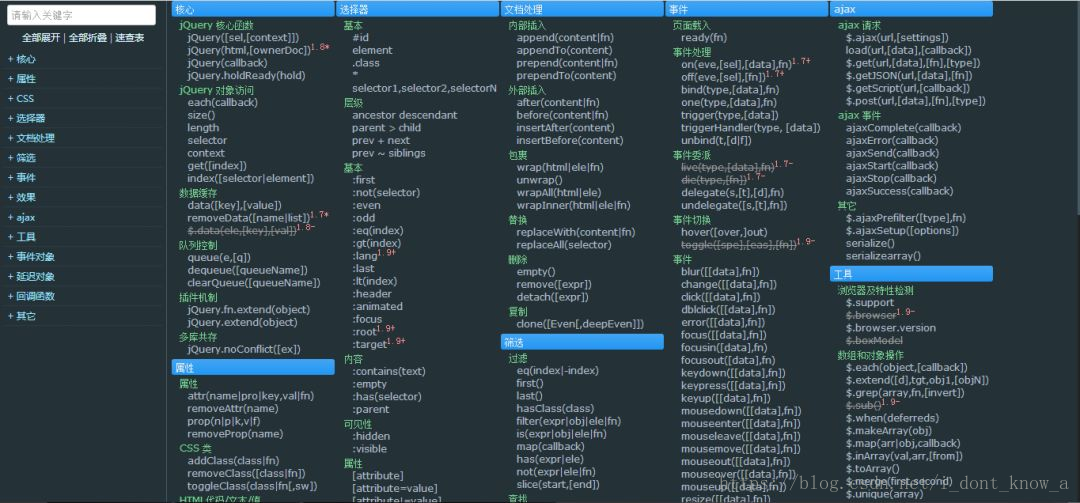Open the :animated selector entry
This screenshot has height=503, width=1080.
click(377, 307)
